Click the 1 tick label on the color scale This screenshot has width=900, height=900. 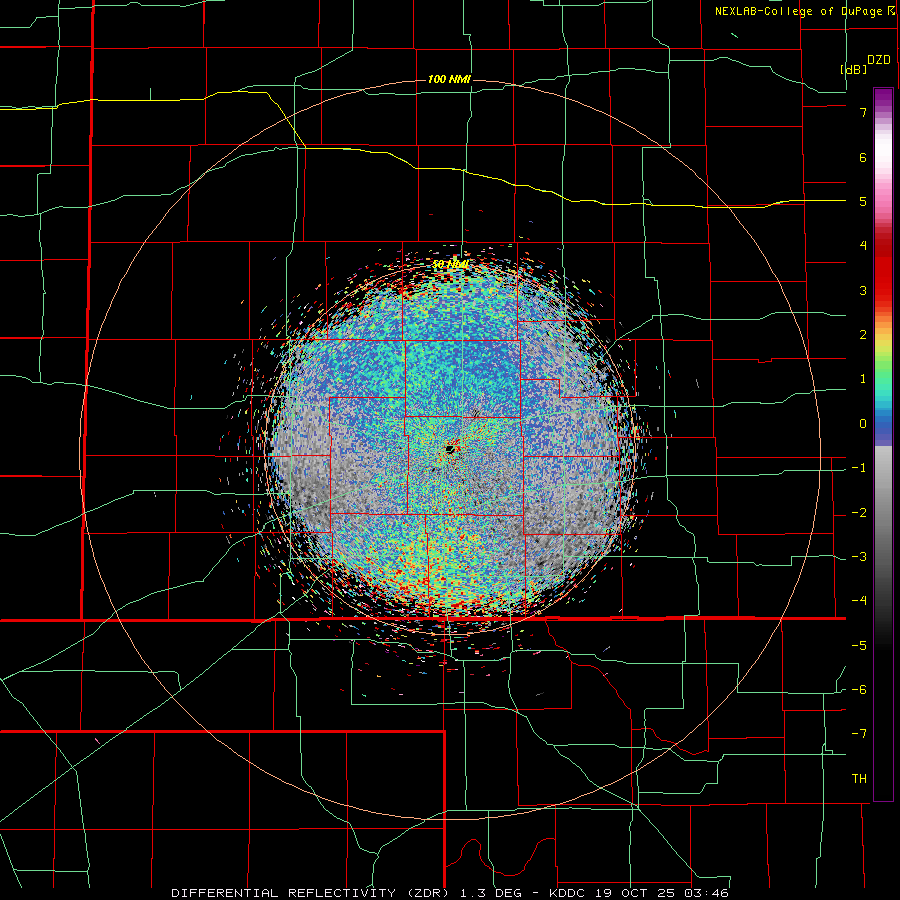[x=863, y=379]
